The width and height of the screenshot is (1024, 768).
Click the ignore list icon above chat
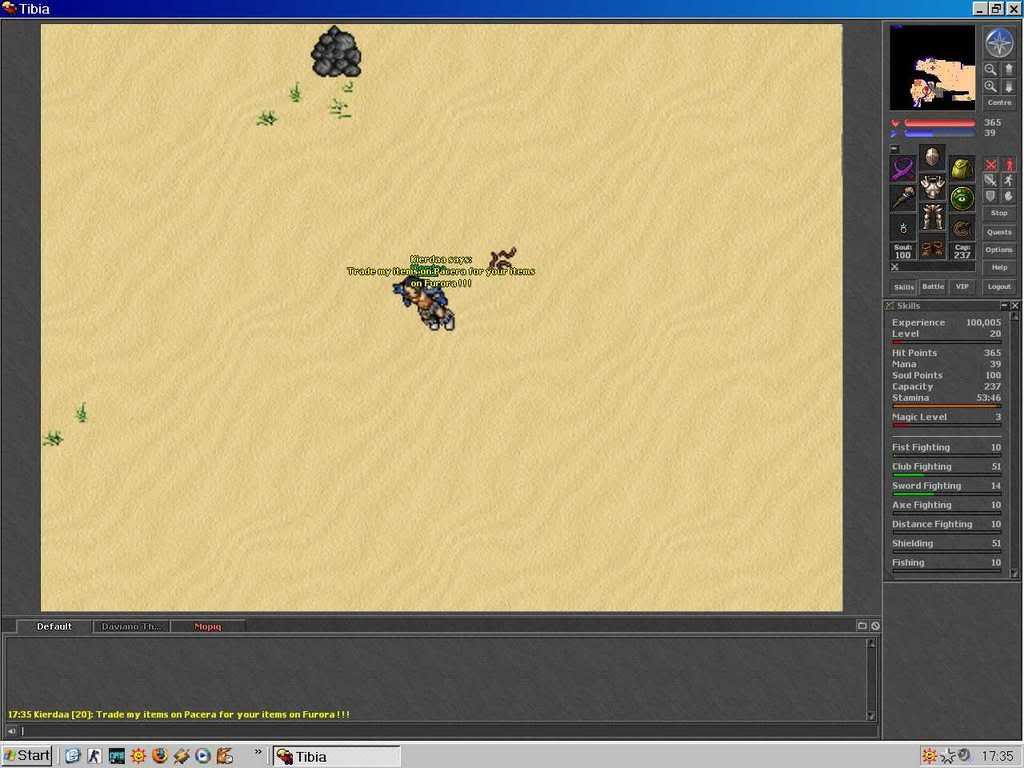coord(875,626)
